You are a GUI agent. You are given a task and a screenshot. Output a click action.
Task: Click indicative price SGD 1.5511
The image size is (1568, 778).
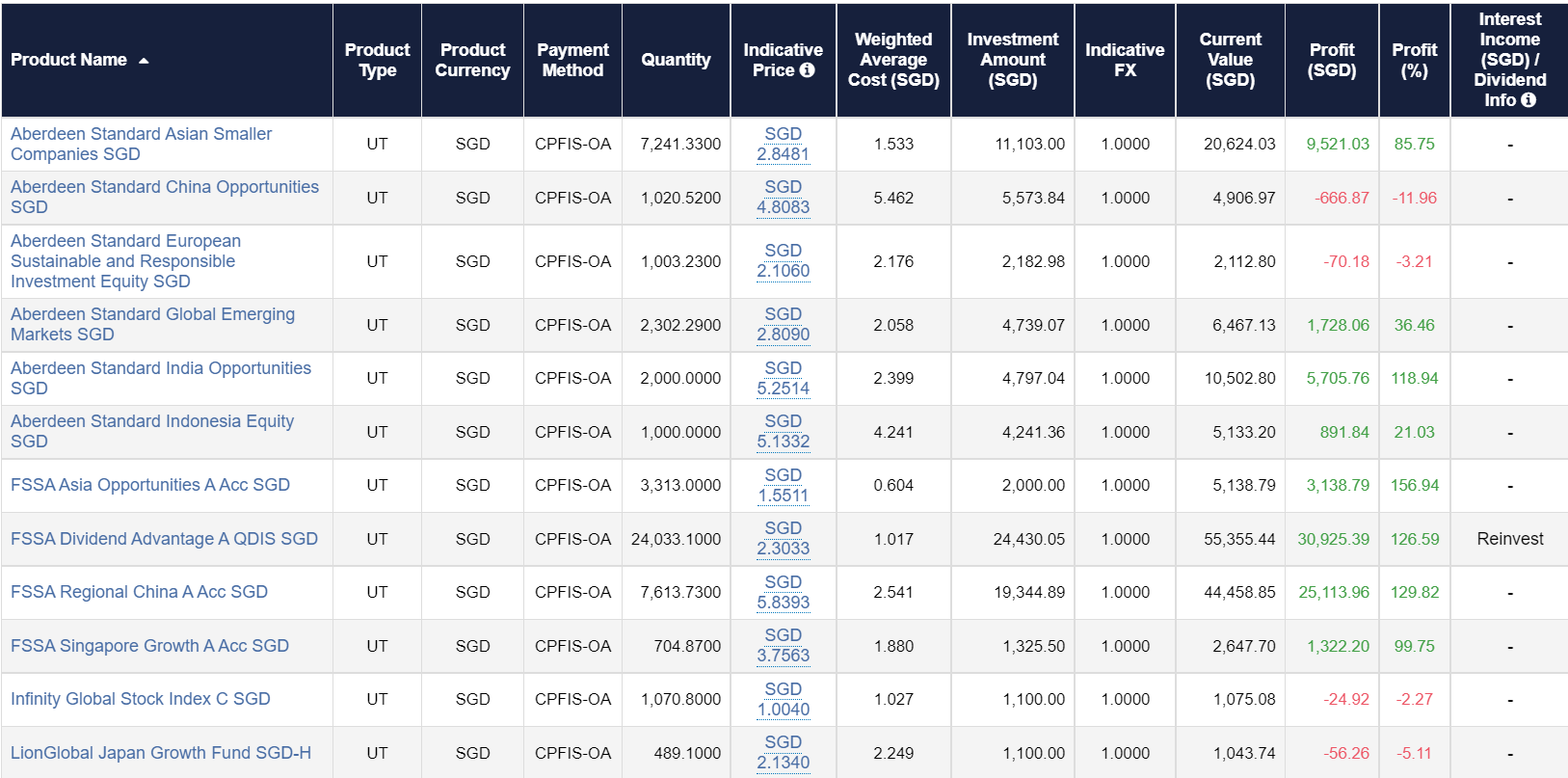point(783,485)
